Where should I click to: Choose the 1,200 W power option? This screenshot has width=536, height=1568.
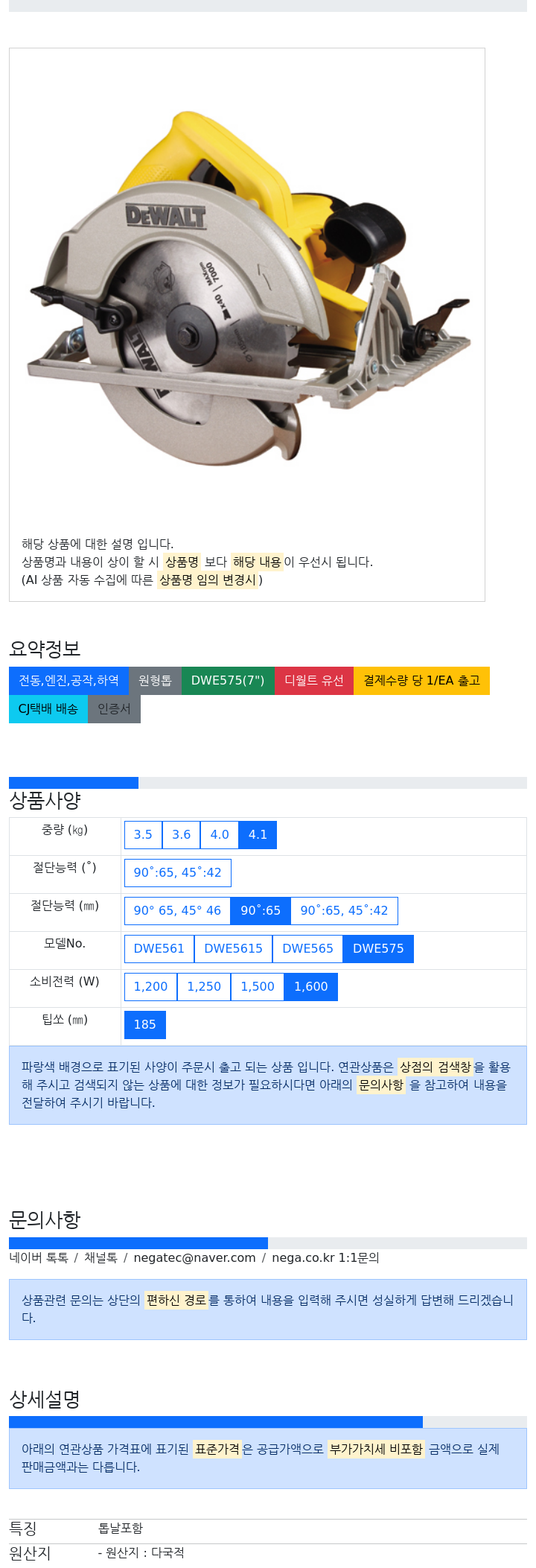[150, 987]
